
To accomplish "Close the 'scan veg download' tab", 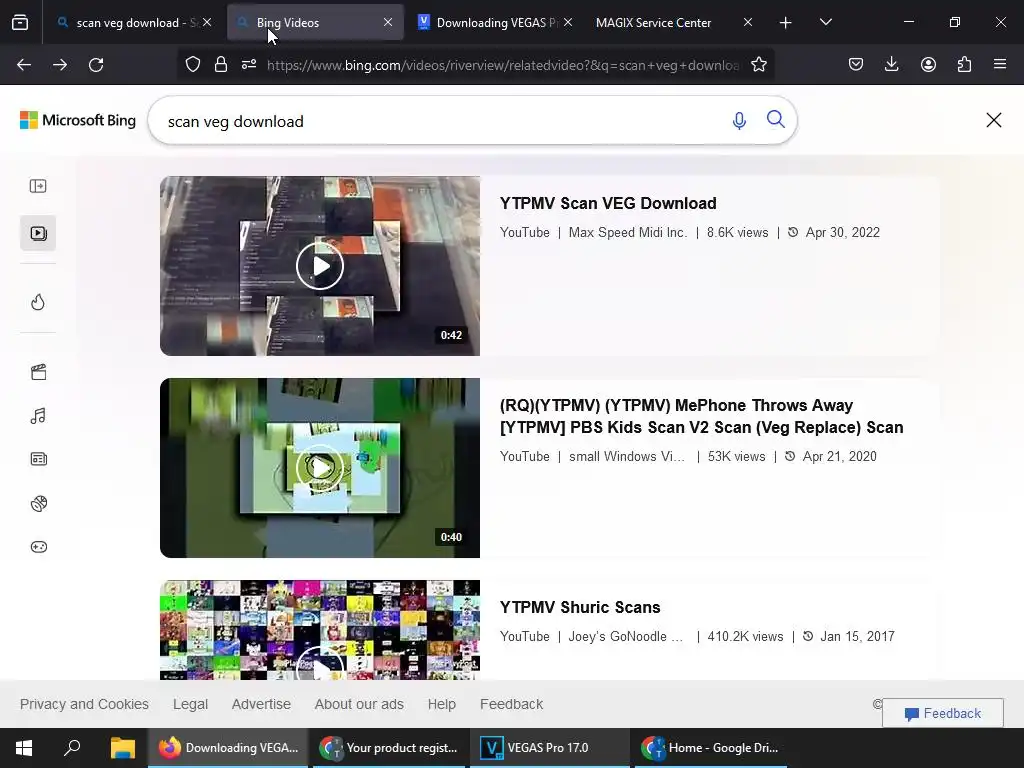I will (207, 23).
